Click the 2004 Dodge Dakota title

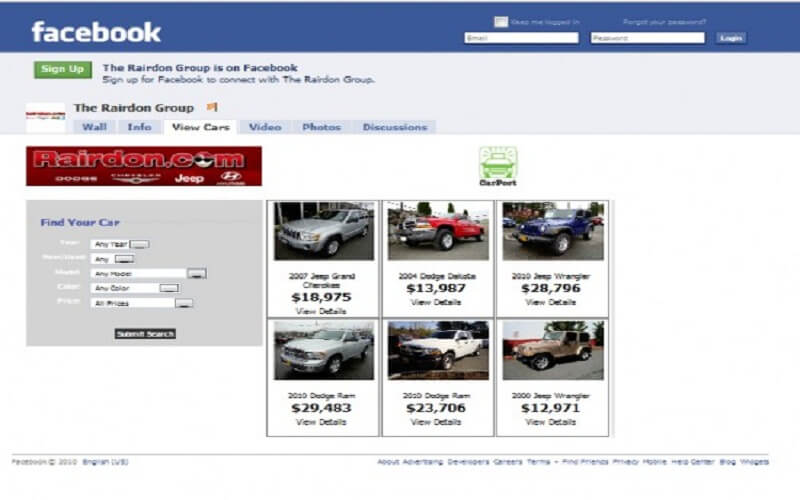437,276
